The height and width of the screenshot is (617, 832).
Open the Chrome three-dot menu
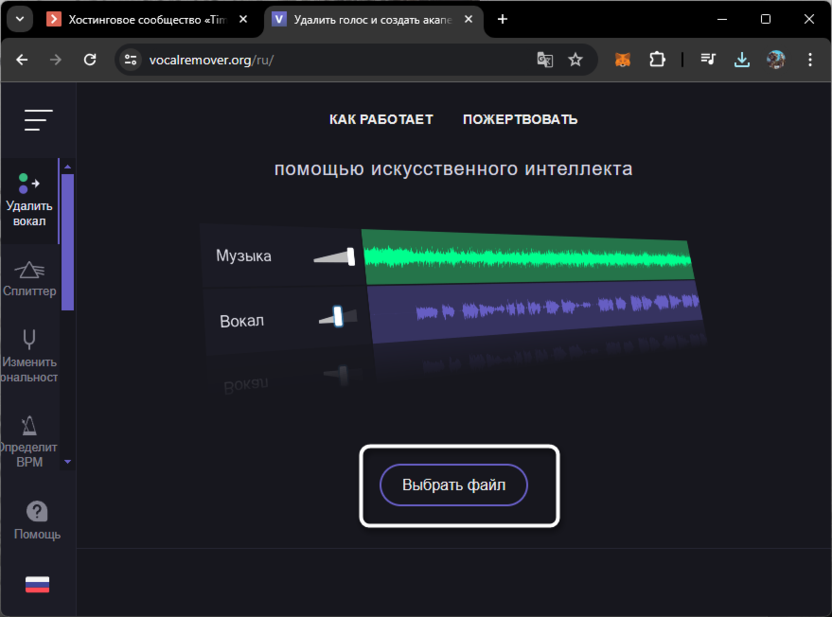pyautogui.click(x=810, y=59)
